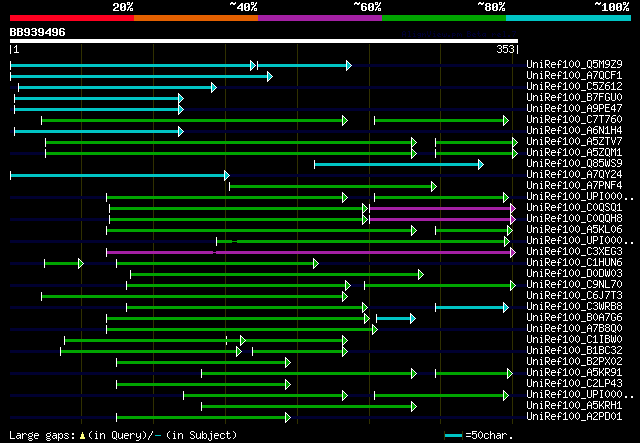Select the UniRef100_C3WRB8 row label
This screenshot has width=640, height=443.
click(x=574, y=307)
